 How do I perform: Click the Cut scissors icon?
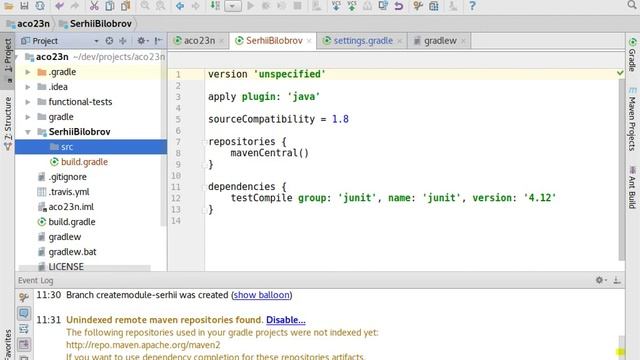[94, 6]
